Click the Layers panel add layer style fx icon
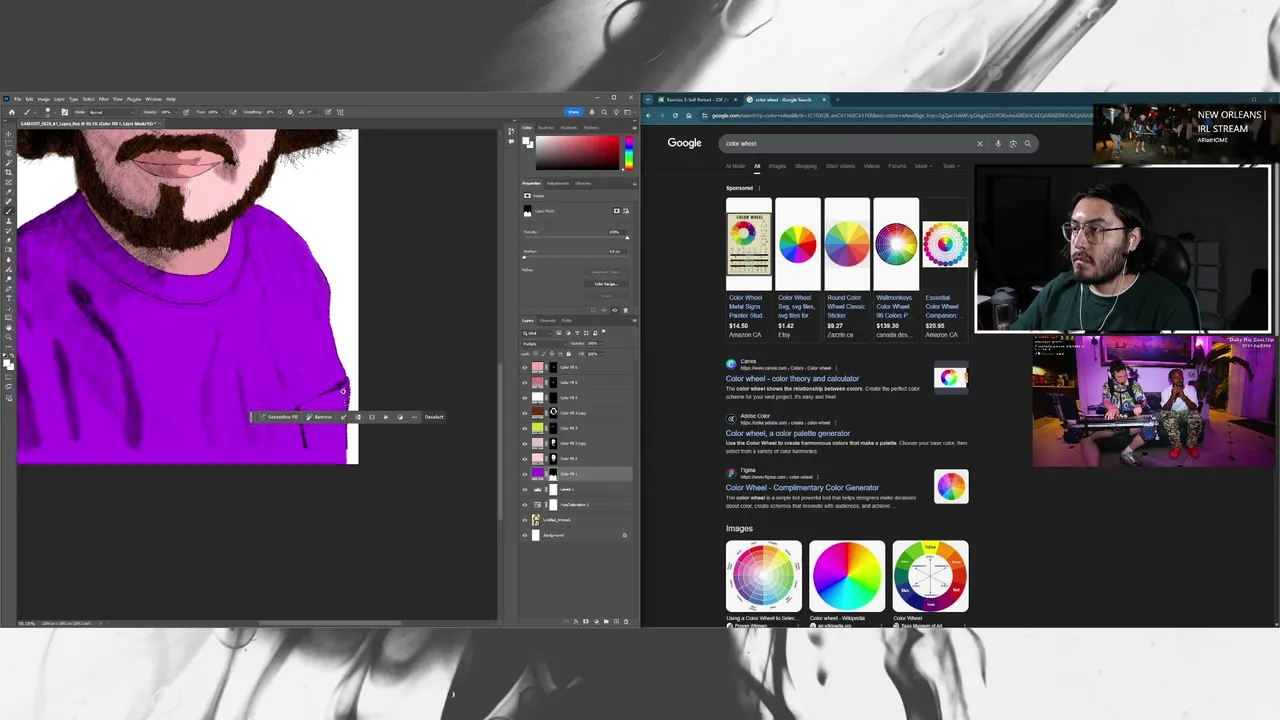 pyautogui.click(x=576, y=622)
